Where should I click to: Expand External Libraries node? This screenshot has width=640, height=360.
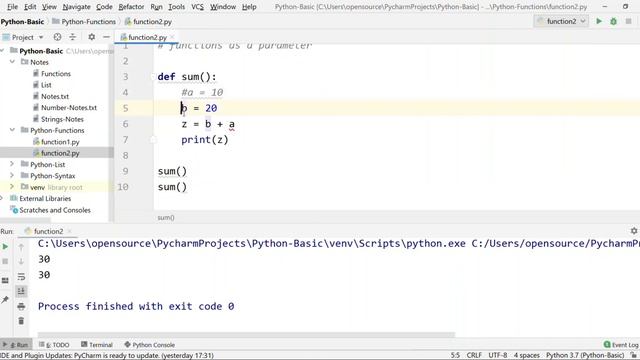[x=2, y=198]
